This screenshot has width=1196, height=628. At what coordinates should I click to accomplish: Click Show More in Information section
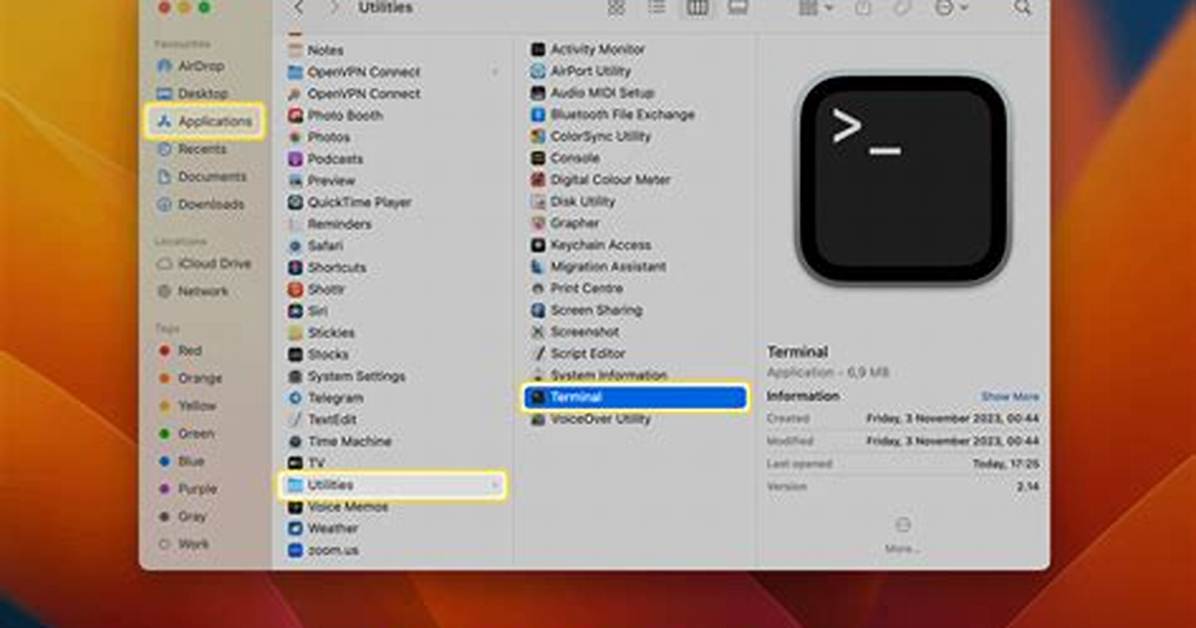tap(1010, 397)
